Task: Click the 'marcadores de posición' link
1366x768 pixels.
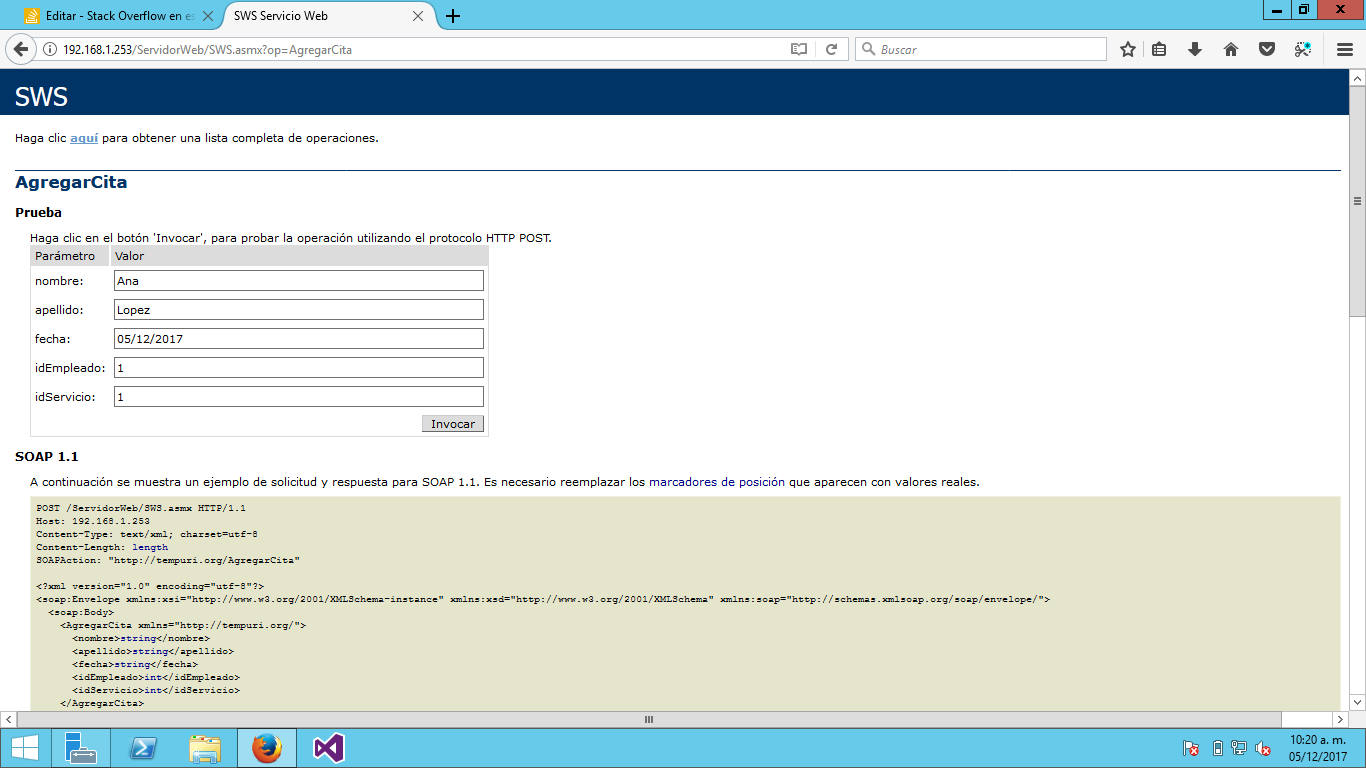Action: (717, 482)
